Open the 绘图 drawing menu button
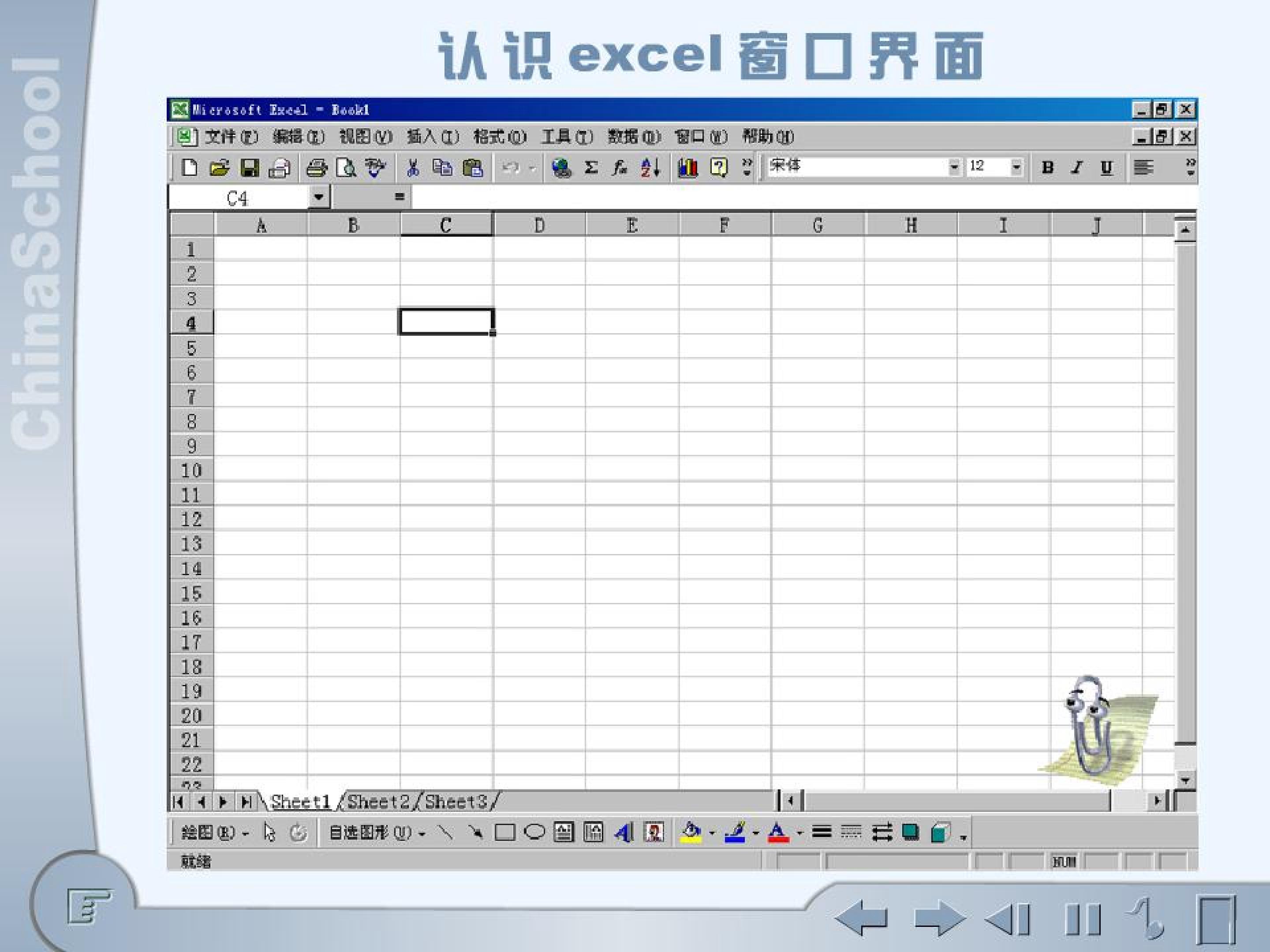 [x=215, y=832]
